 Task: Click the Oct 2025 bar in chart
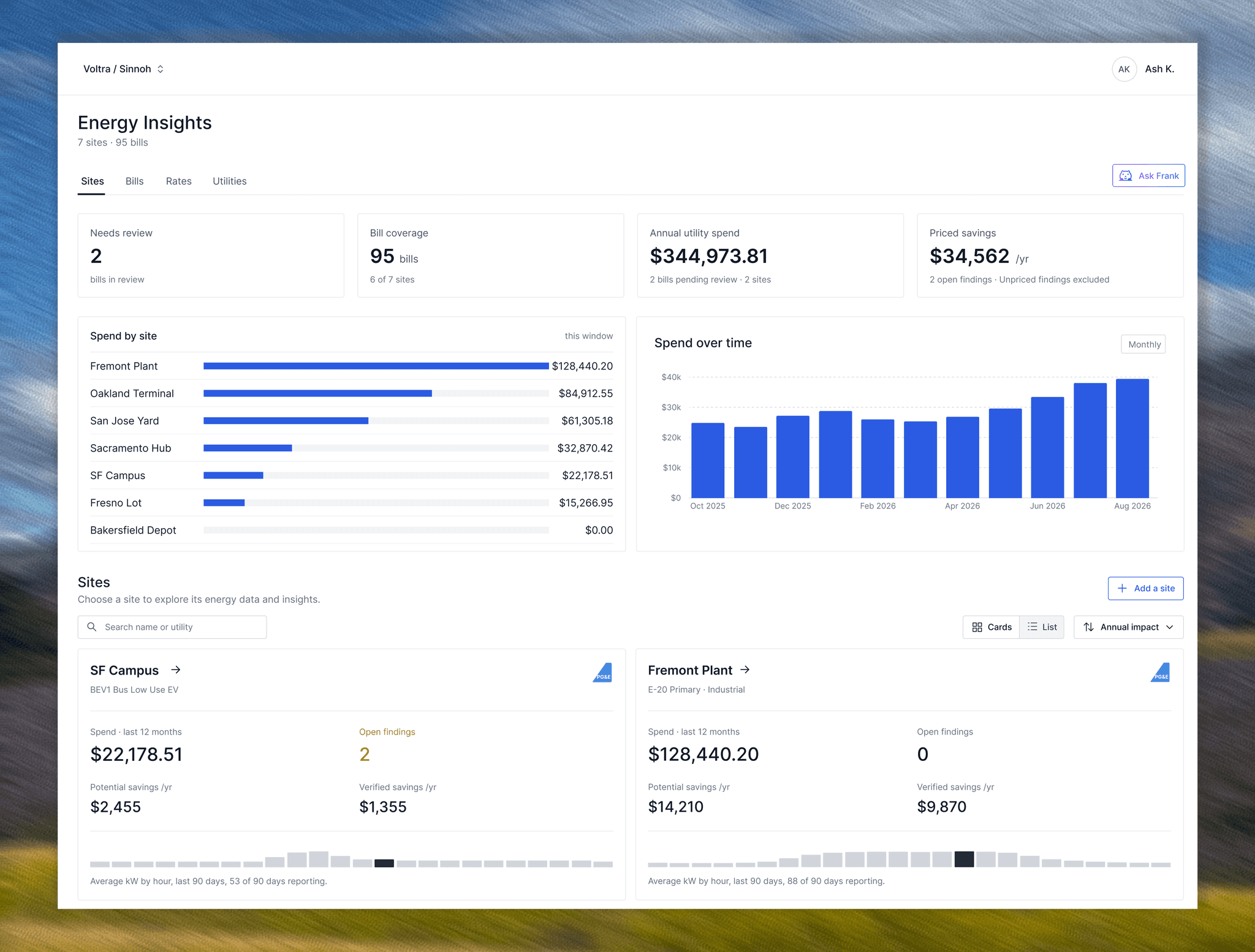[707, 460]
